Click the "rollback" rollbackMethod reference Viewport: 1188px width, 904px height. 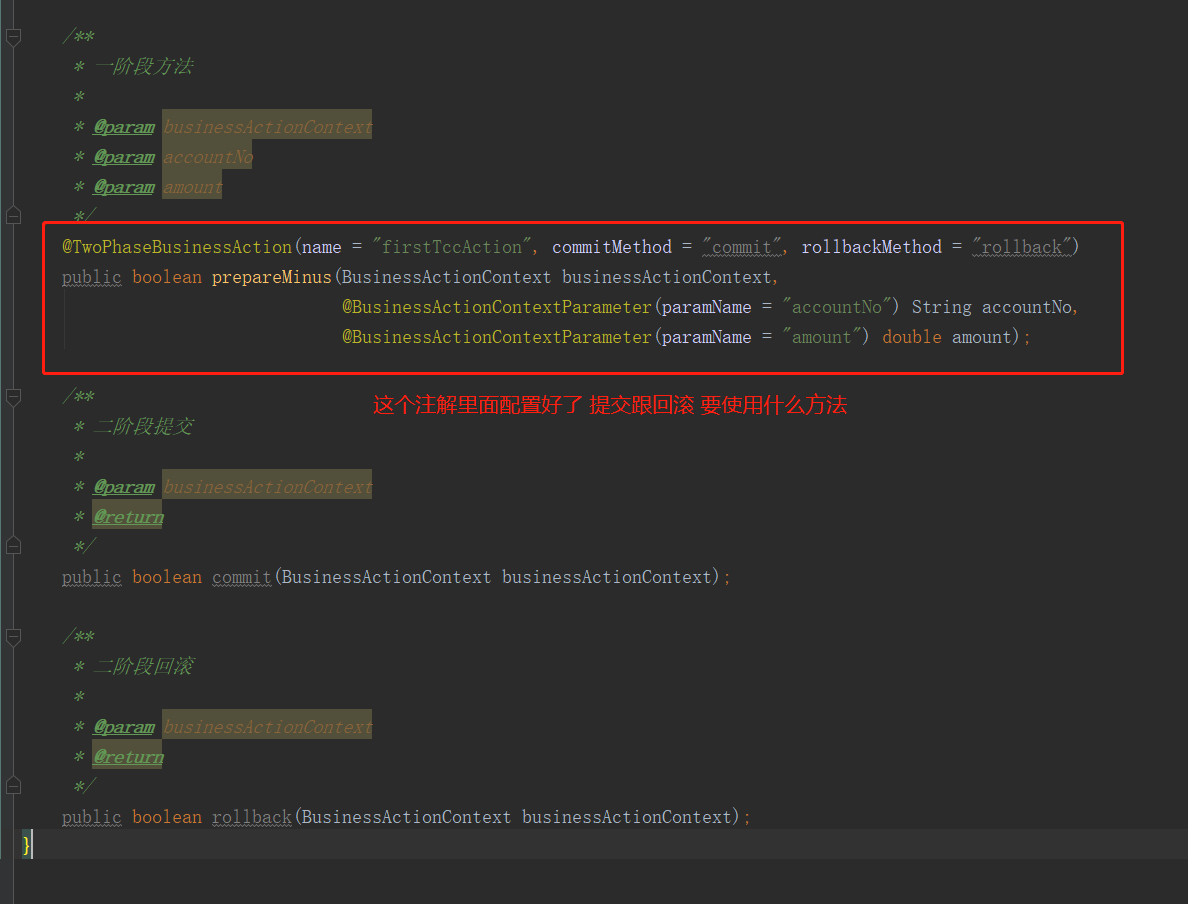tap(1022, 247)
